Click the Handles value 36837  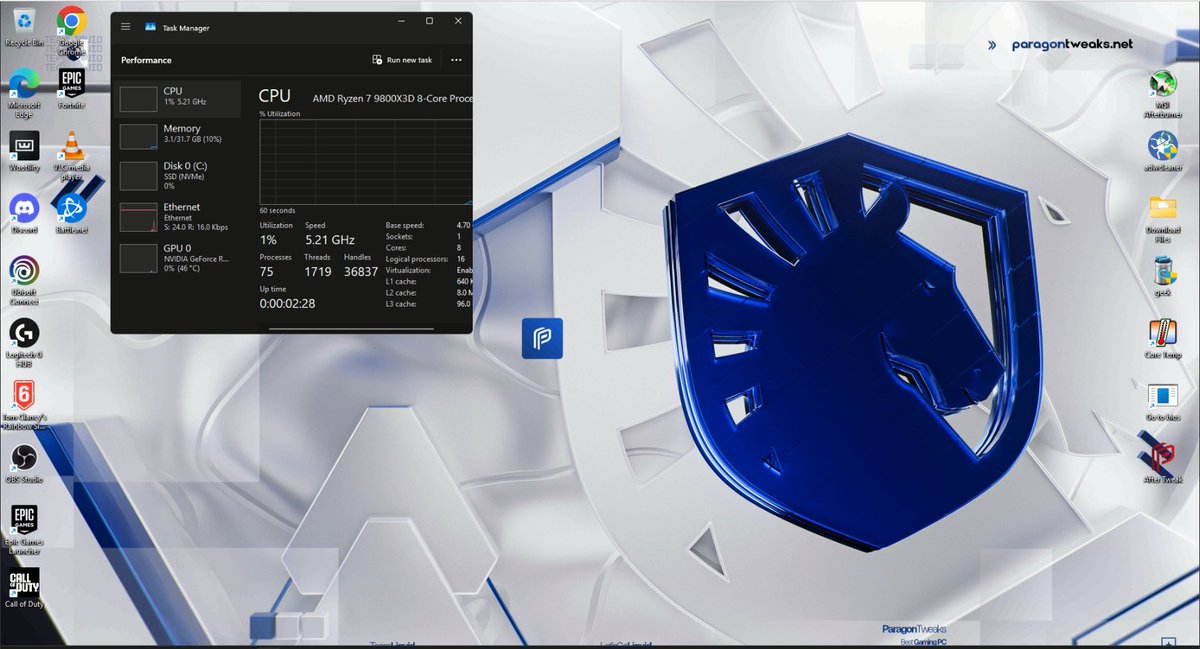pos(361,271)
